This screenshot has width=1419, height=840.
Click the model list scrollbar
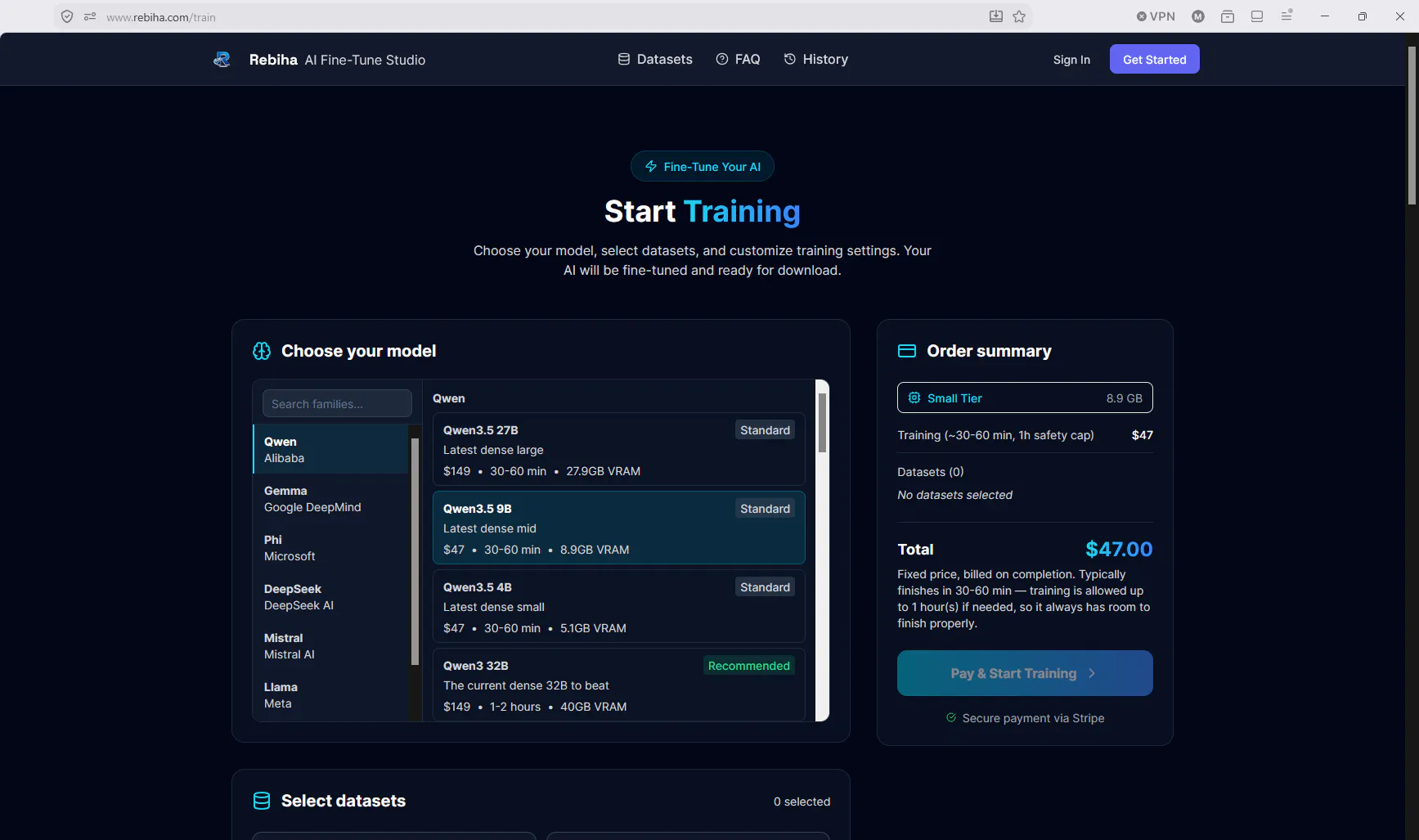822,423
